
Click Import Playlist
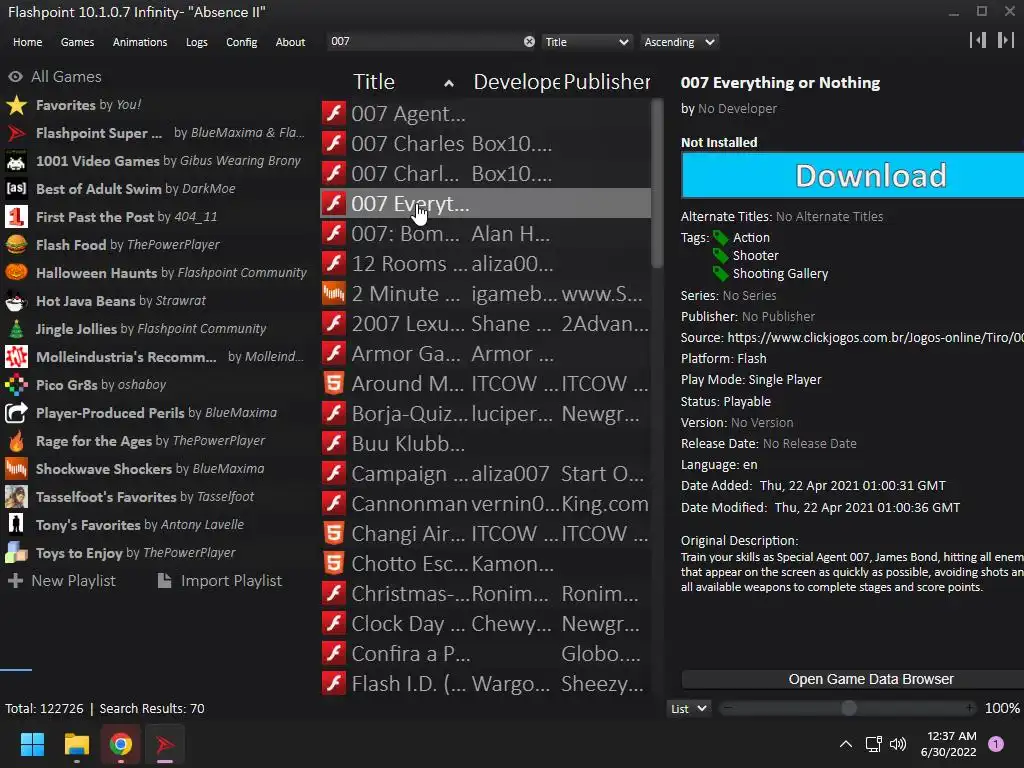[220, 581]
